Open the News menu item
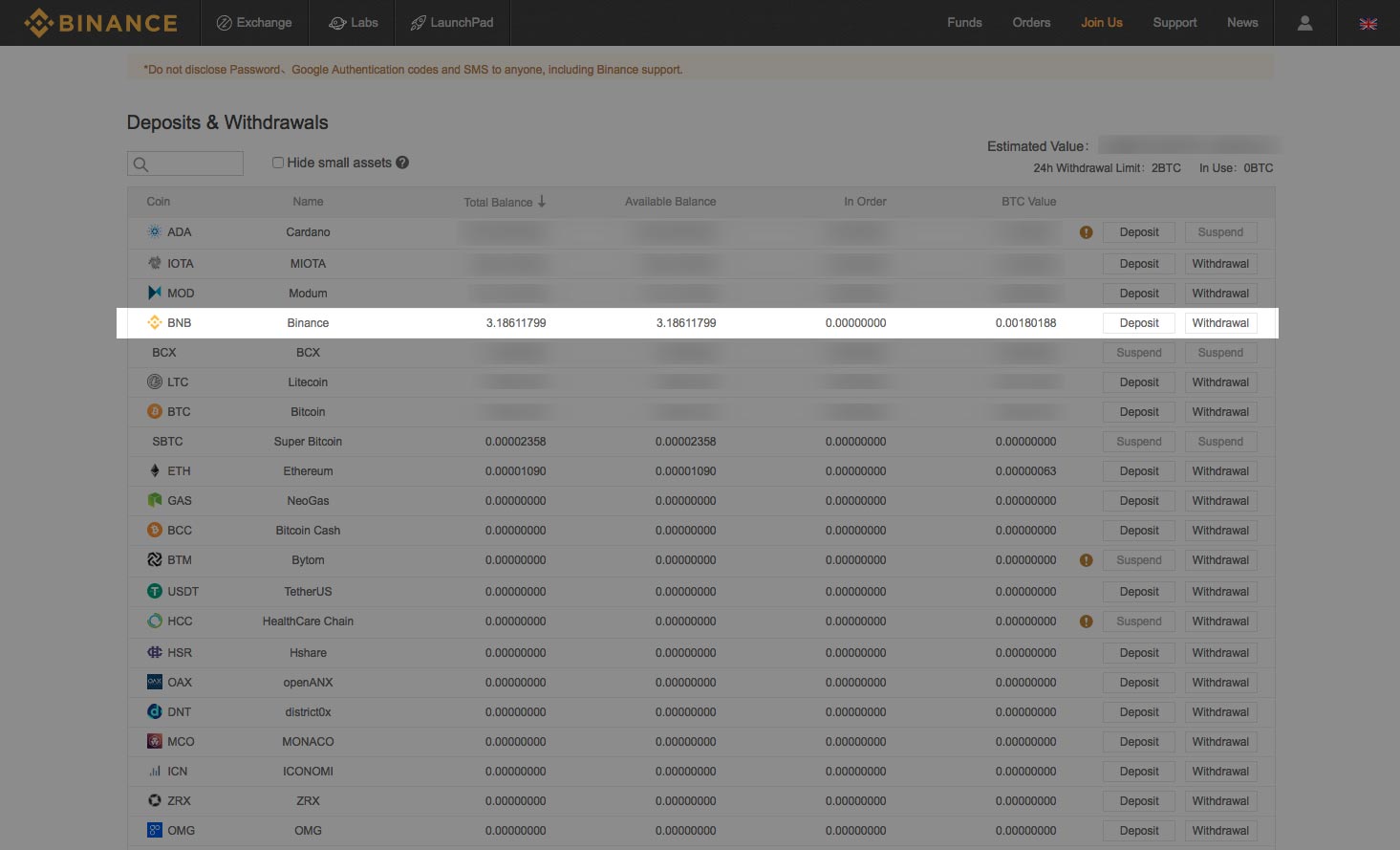Viewport: 1400px width, 850px height. (x=1242, y=23)
